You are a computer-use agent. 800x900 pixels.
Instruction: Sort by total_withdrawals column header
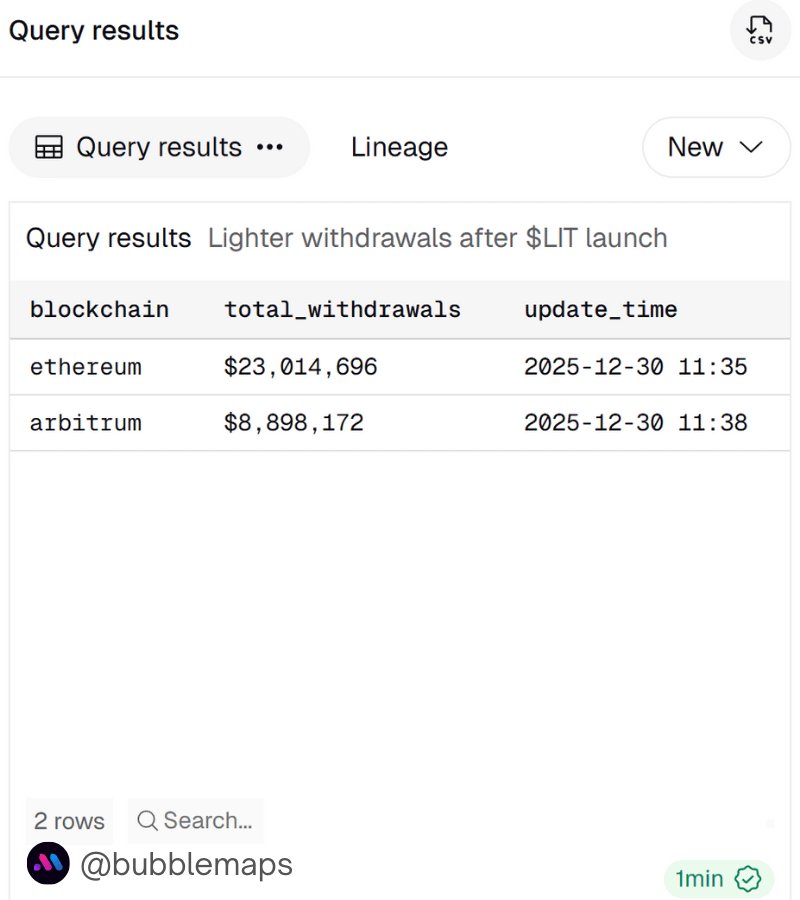pos(342,310)
